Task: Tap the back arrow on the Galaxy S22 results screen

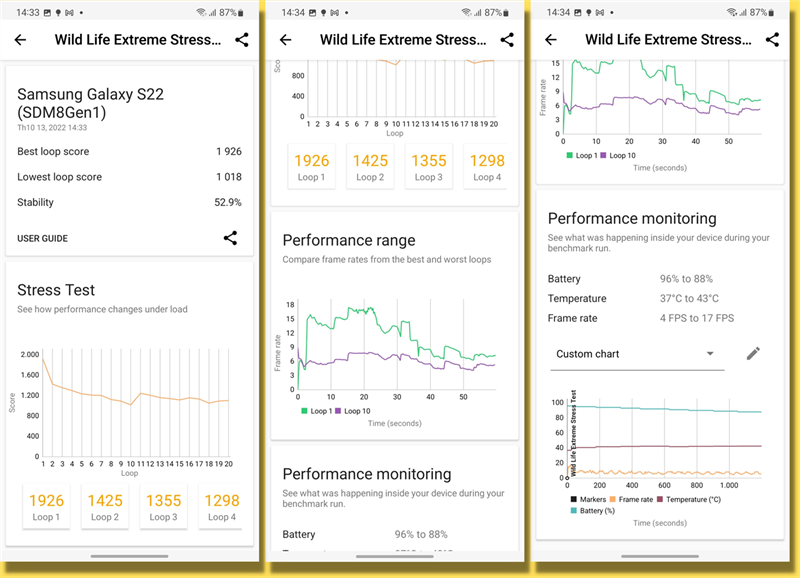Action: tap(20, 40)
